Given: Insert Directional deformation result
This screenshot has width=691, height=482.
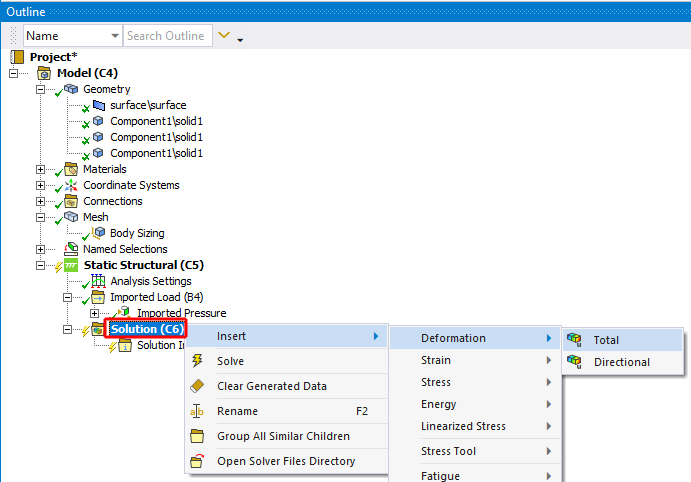Looking at the screenshot, I should pyautogui.click(x=623, y=362).
